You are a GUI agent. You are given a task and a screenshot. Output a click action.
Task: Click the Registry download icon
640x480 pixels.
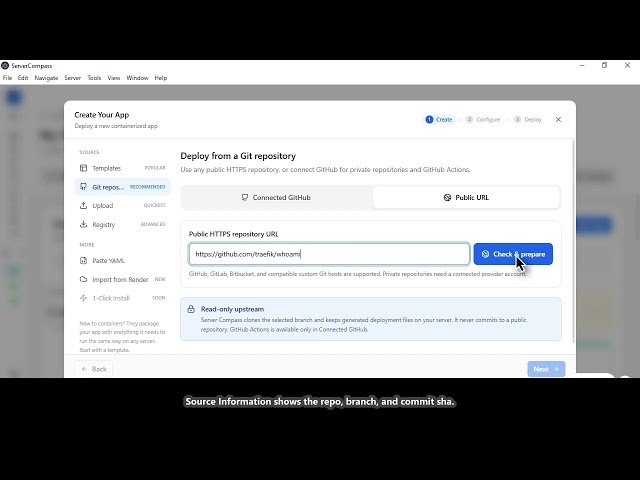pos(83,224)
